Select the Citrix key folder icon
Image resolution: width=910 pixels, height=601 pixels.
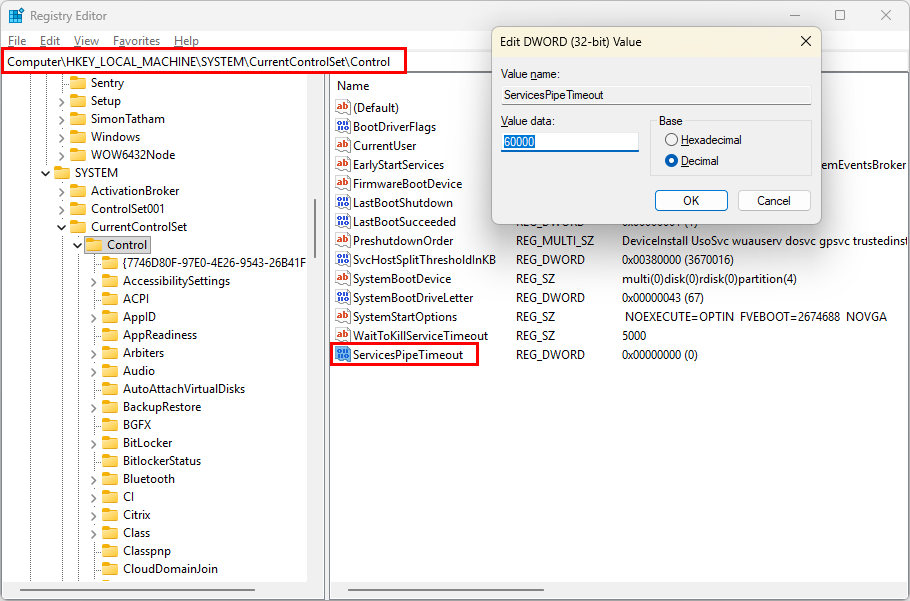109,515
